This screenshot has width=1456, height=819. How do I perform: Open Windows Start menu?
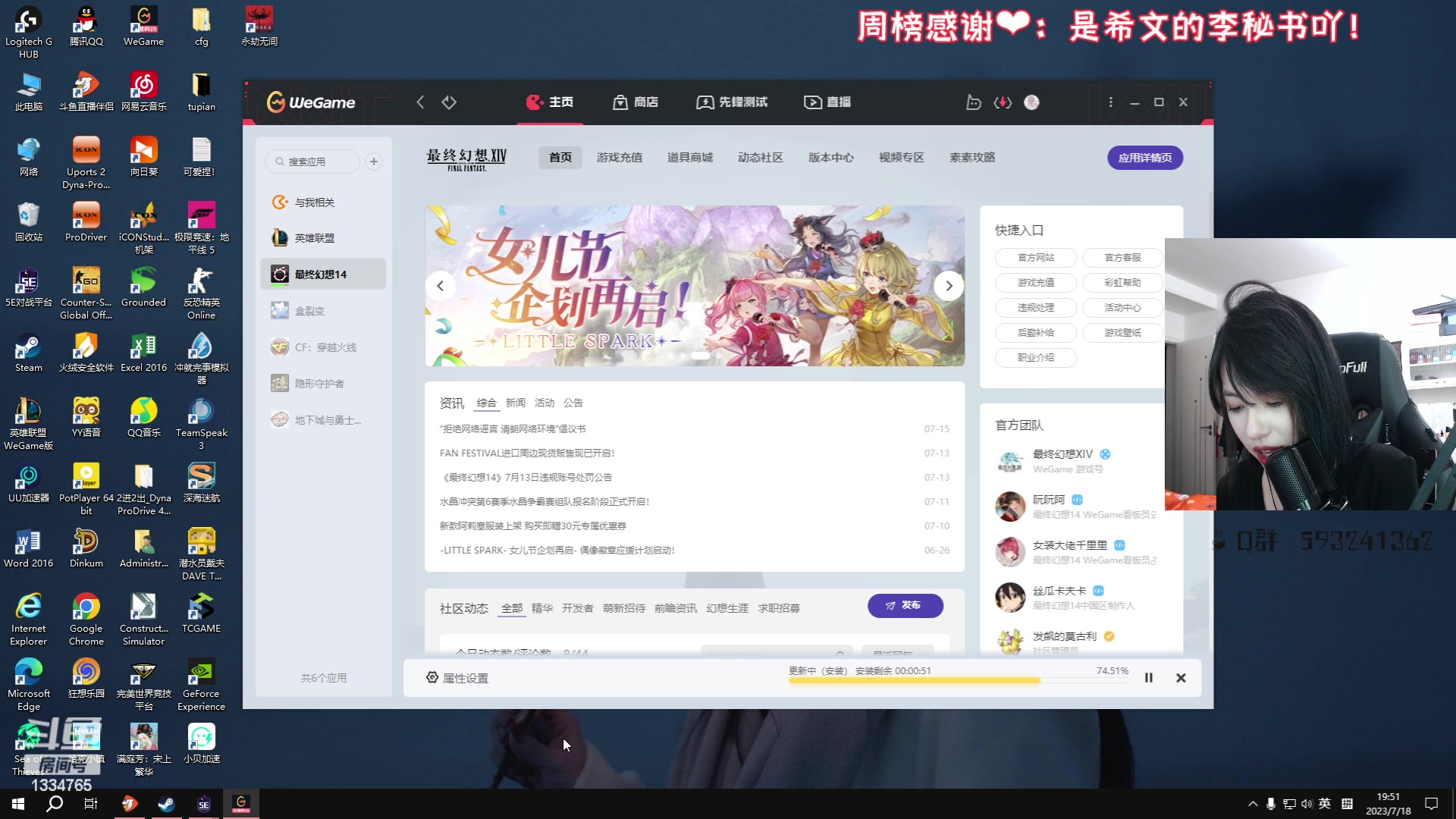[18, 804]
